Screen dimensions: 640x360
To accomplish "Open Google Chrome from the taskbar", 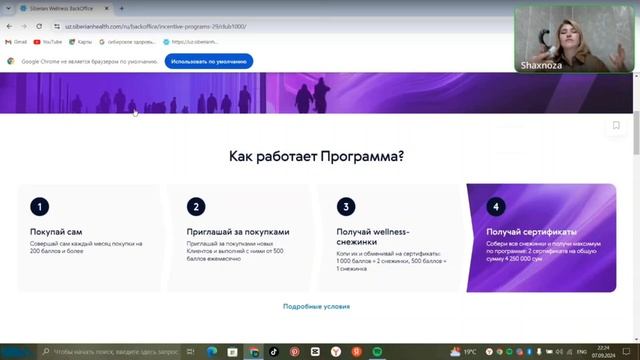I will click(x=253, y=351).
